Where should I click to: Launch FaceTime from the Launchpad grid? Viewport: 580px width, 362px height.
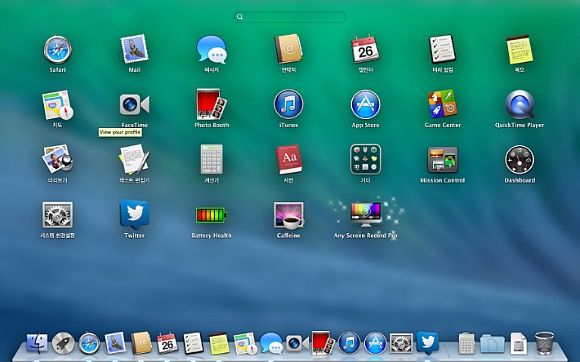click(x=134, y=105)
